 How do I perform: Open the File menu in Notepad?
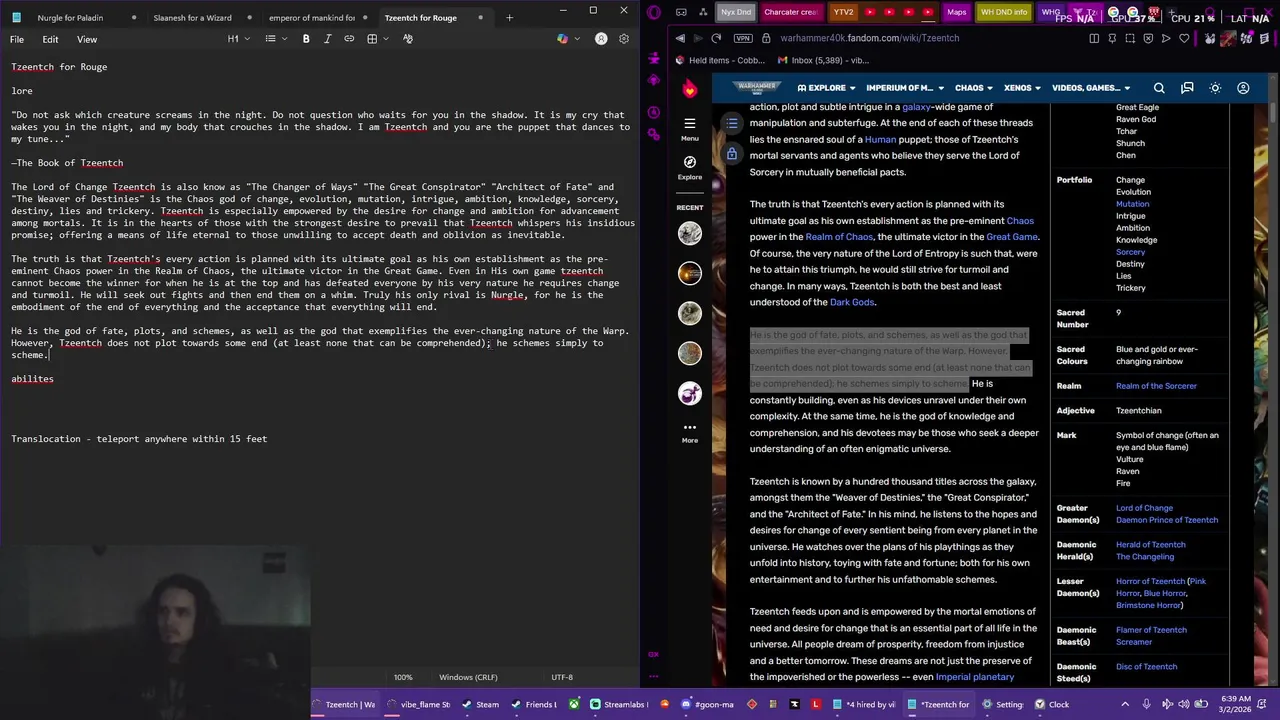coord(17,39)
